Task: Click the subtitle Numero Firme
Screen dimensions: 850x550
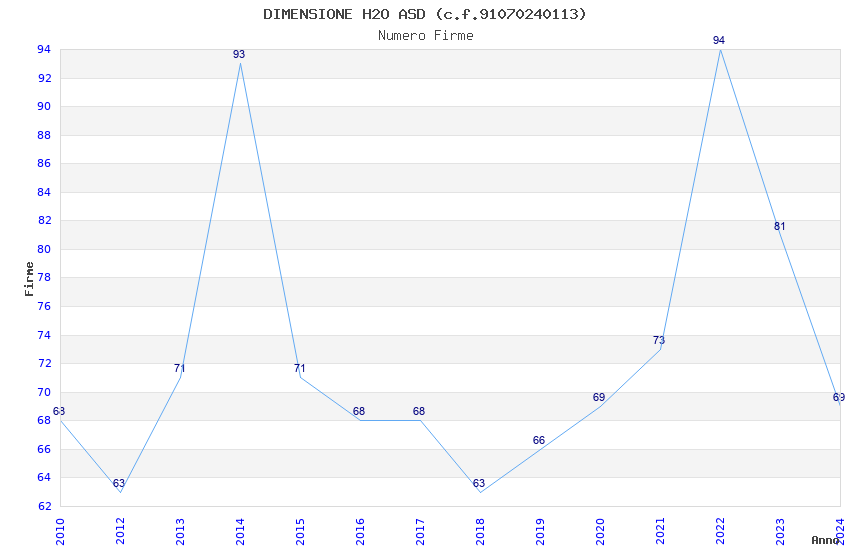Action: [426, 36]
